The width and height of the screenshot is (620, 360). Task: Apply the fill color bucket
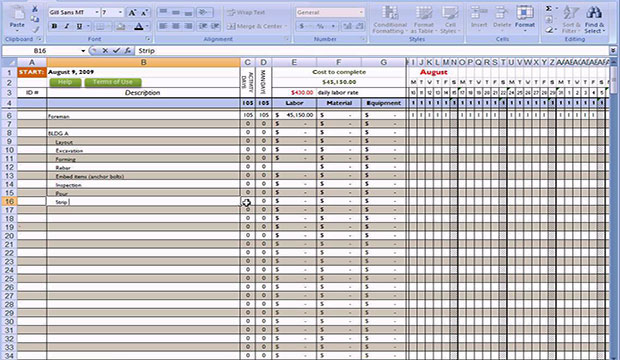point(121,27)
